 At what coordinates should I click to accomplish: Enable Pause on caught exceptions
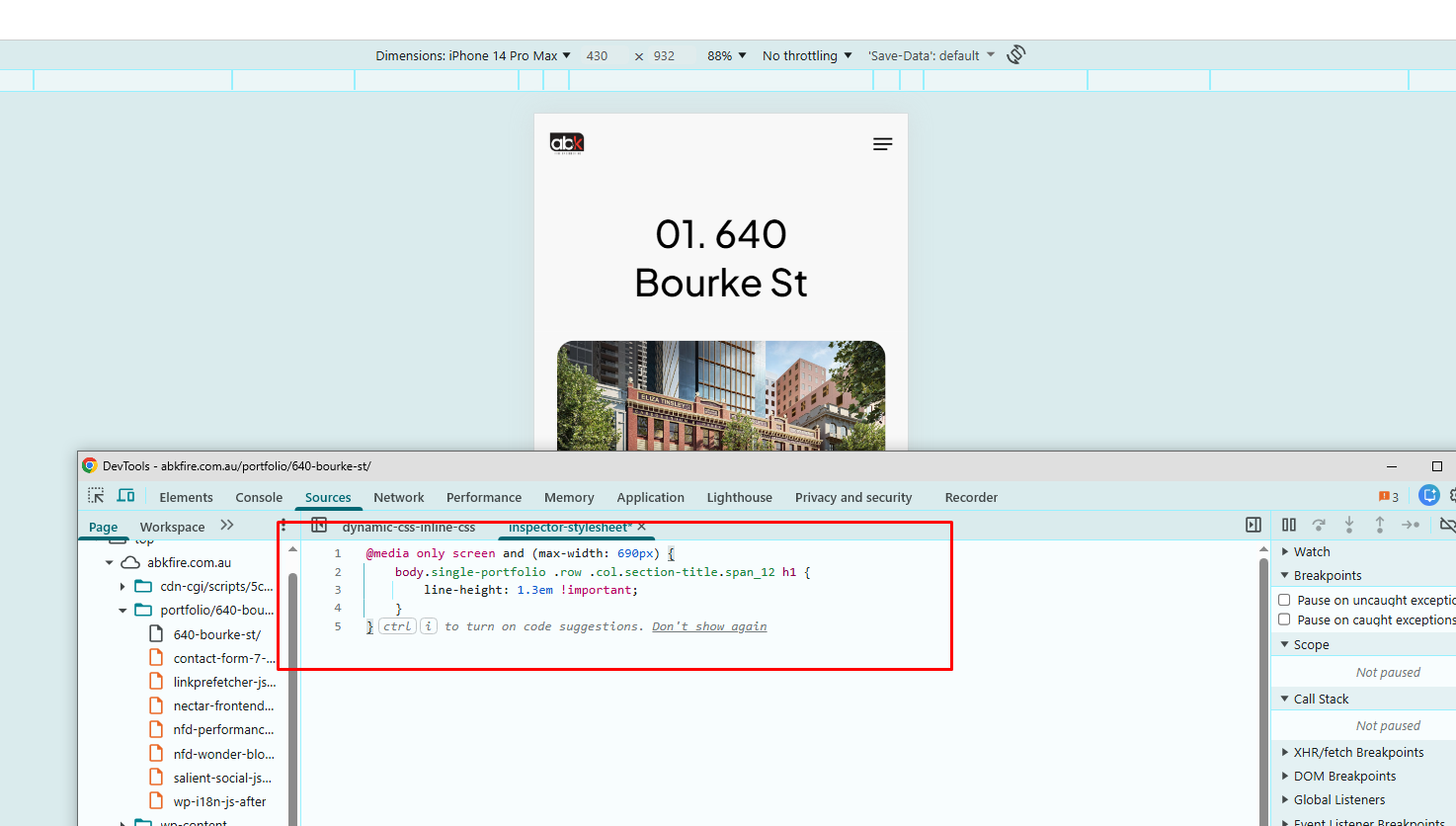(x=1284, y=619)
